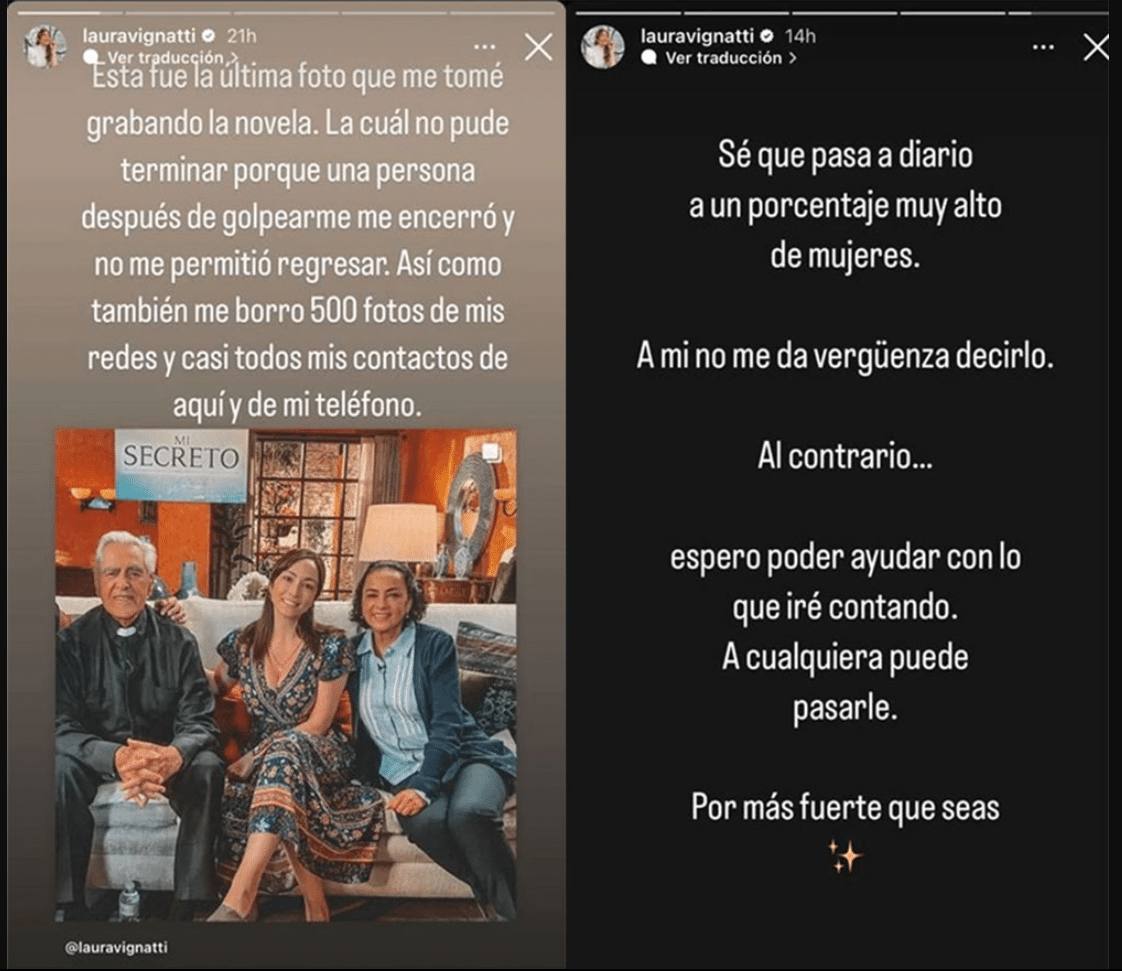Viewport: 1122px width, 971px height.
Task: Open lauravignatti username on left story
Action: tap(139, 35)
